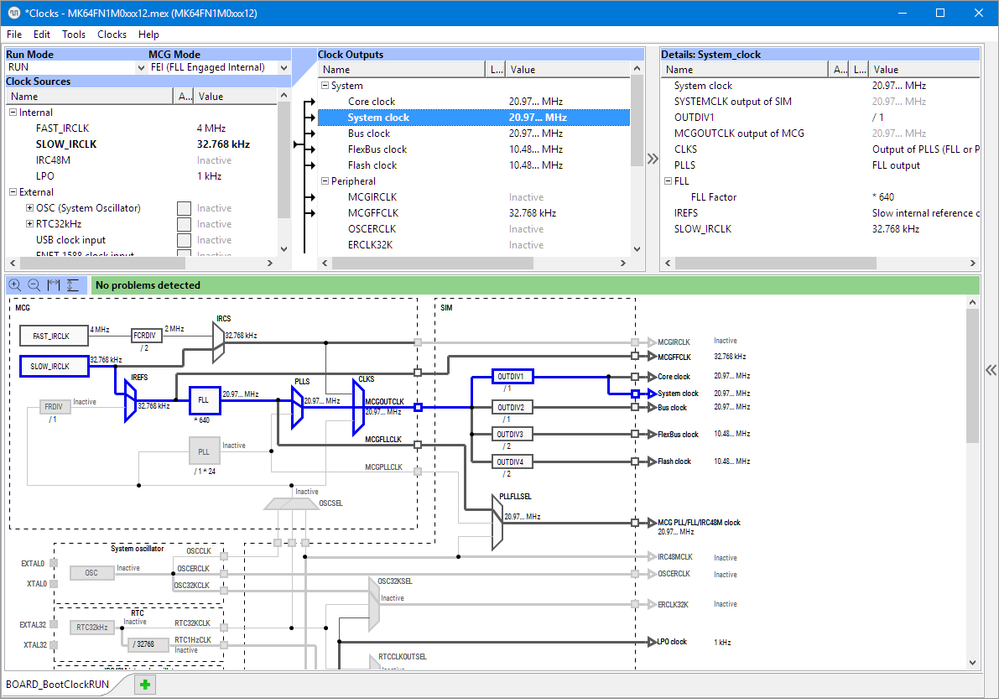Enable OSC (System Oscillator) checkbox
Screen dimensions: 999x699
coord(184,208)
